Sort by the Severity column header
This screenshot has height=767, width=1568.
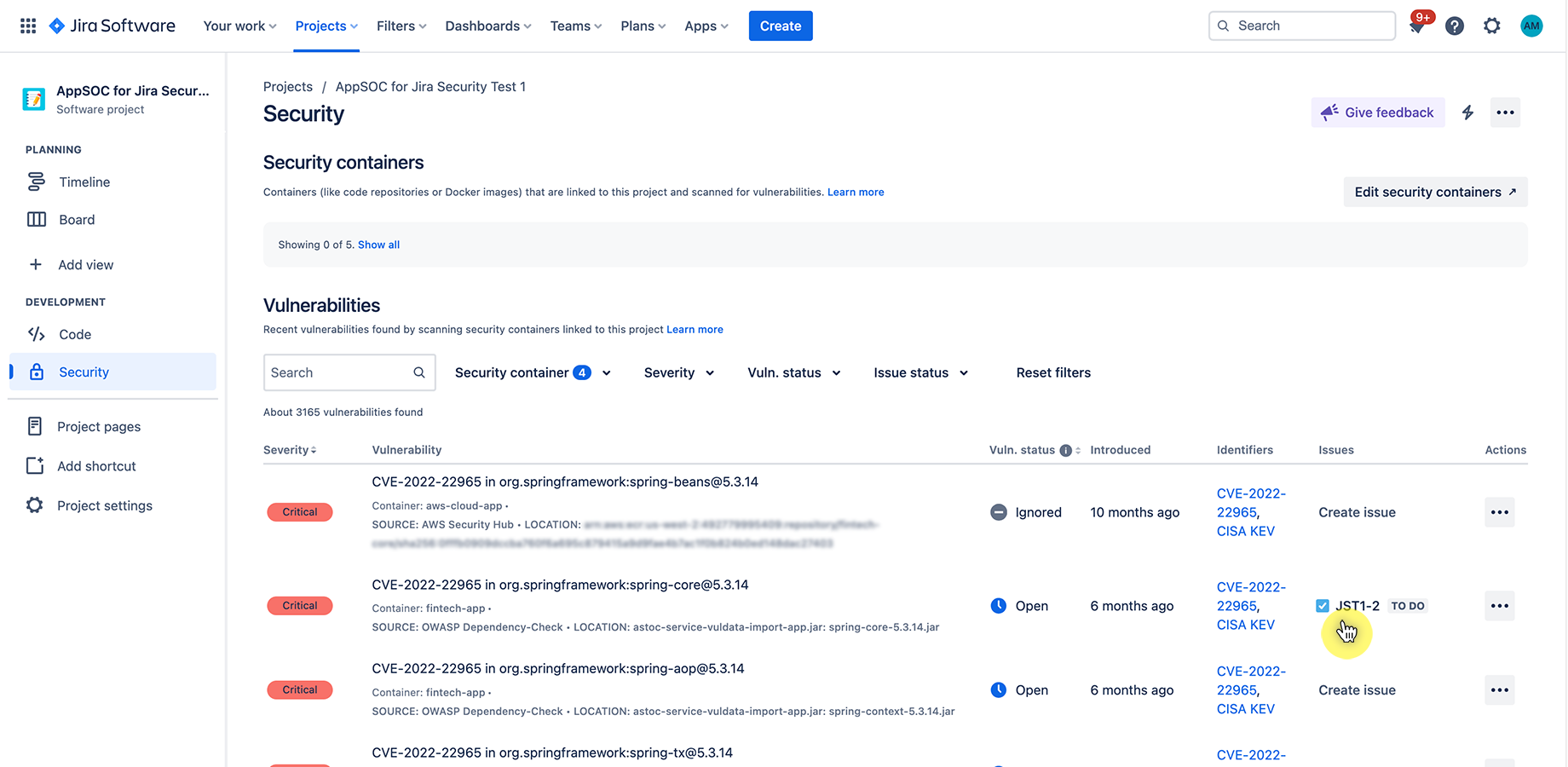pyautogui.click(x=290, y=450)
